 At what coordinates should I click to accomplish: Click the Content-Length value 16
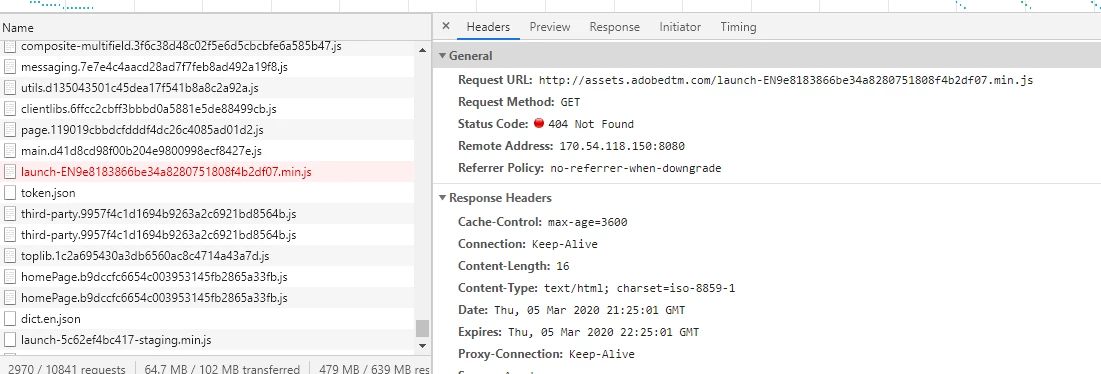pyautogui.click(x=562, y=266)
